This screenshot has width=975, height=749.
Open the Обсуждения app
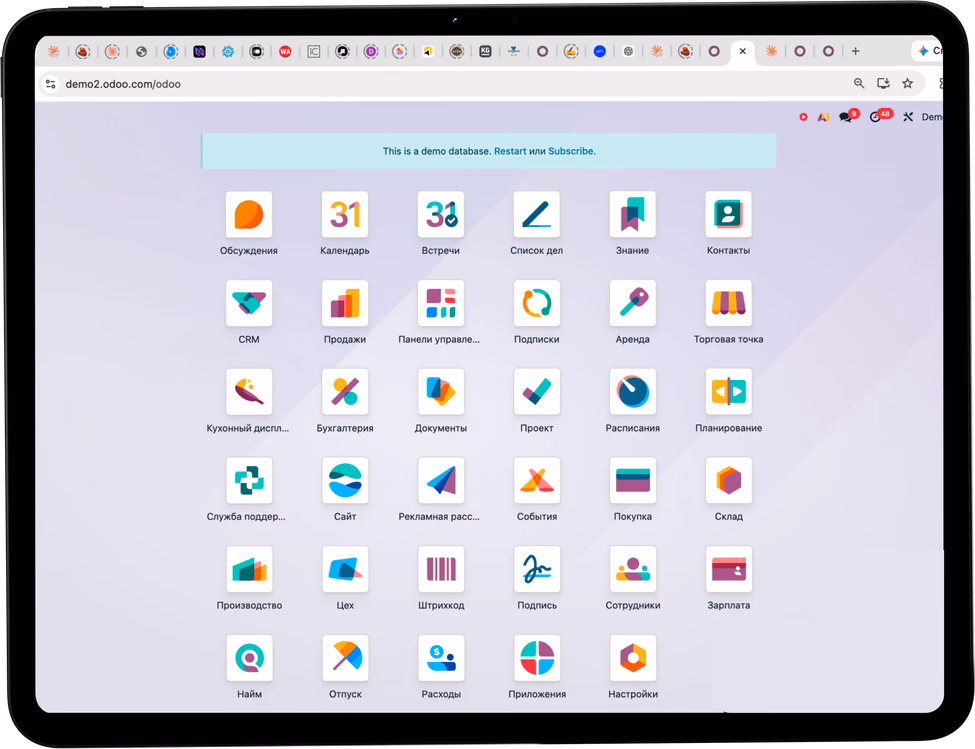pos(249,215)
